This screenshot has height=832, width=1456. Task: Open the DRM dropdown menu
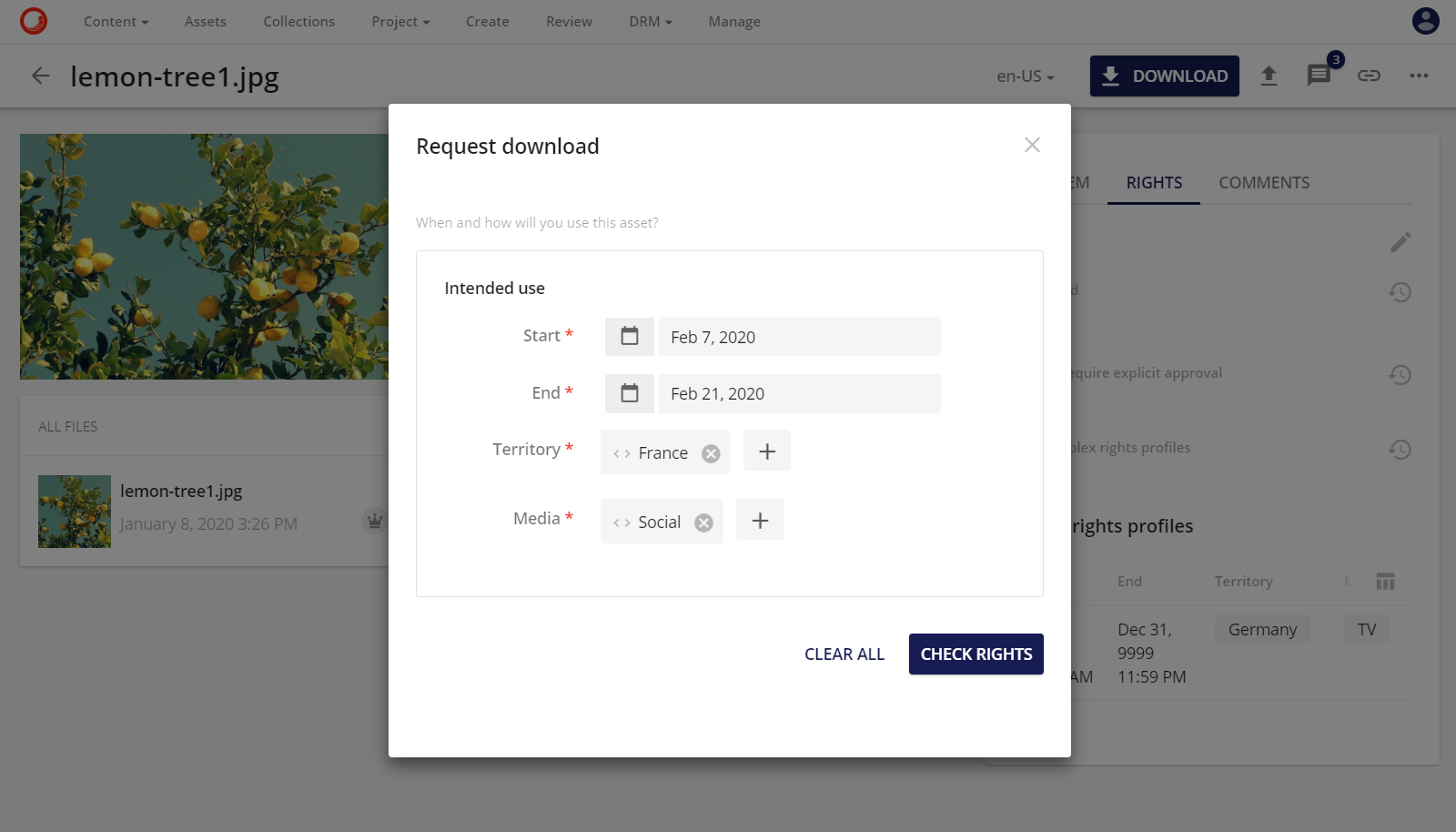click(649, 21)
